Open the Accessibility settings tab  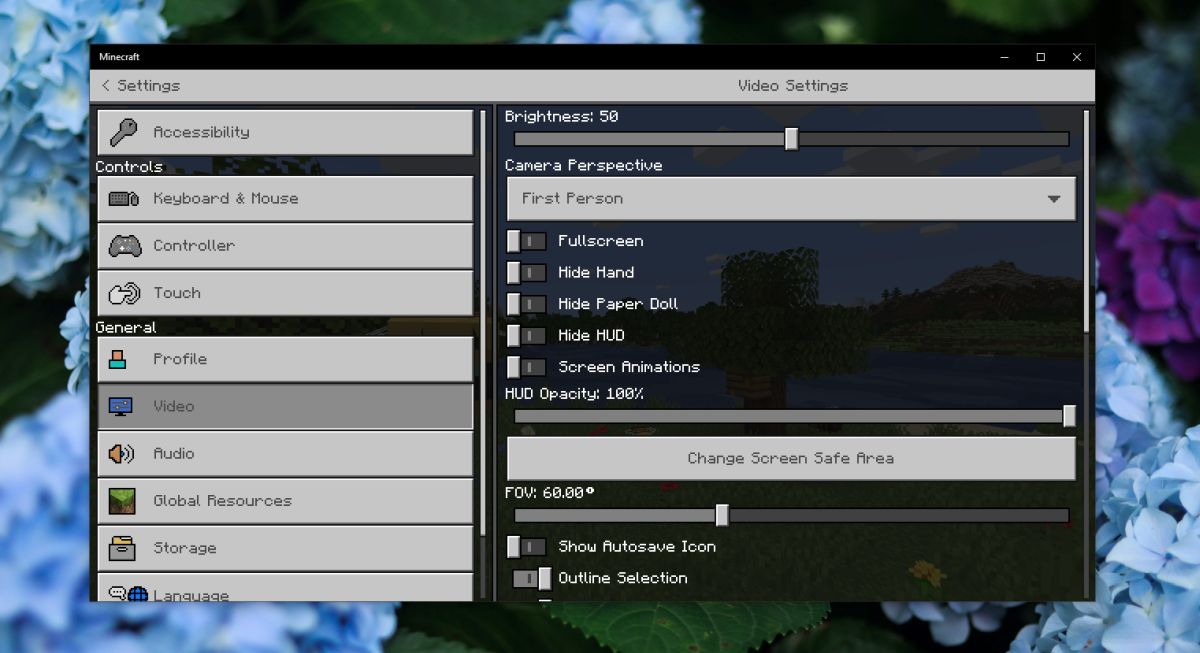(x=285, y=132)
